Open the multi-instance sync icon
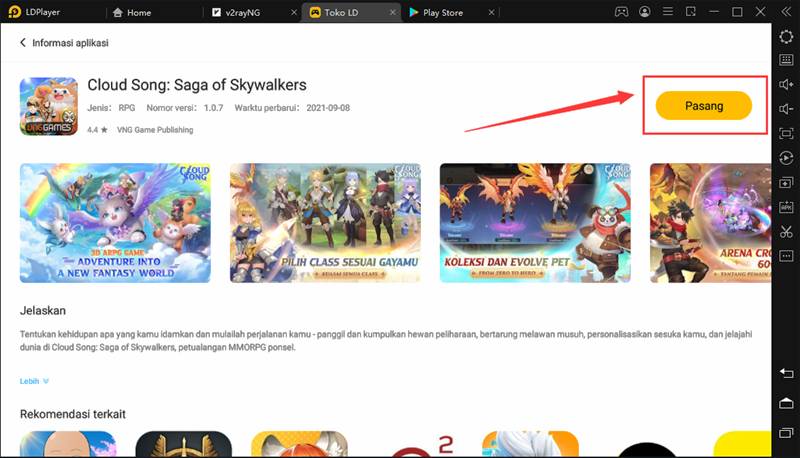This screenshot has width=800, height=458. click(786, 183)
